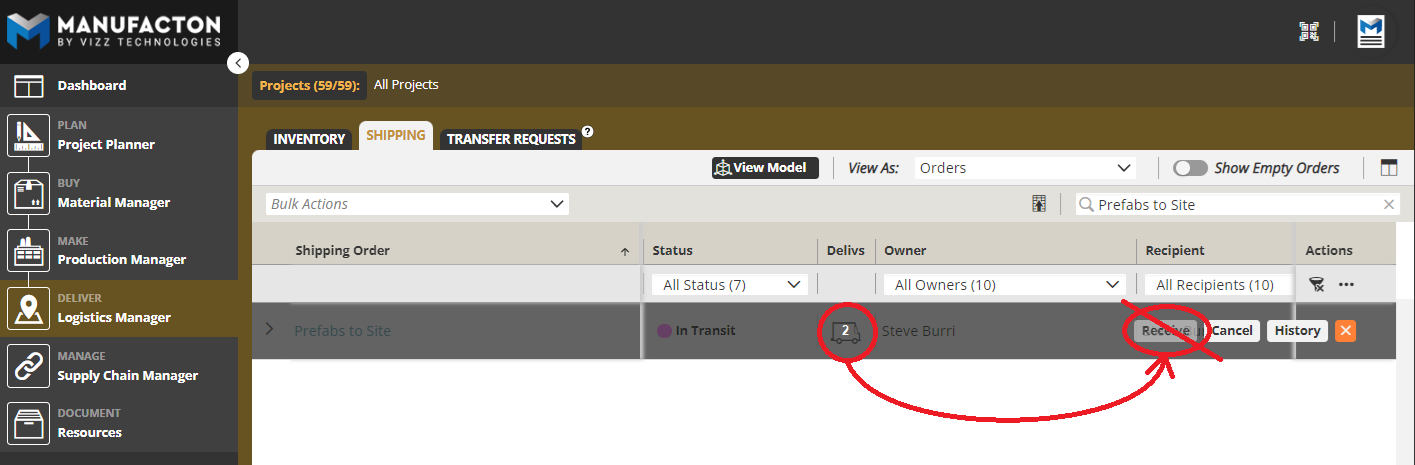This screenshot has width=1415, height=465.
Task: Clear the search field text
Action: (1388, 204)
